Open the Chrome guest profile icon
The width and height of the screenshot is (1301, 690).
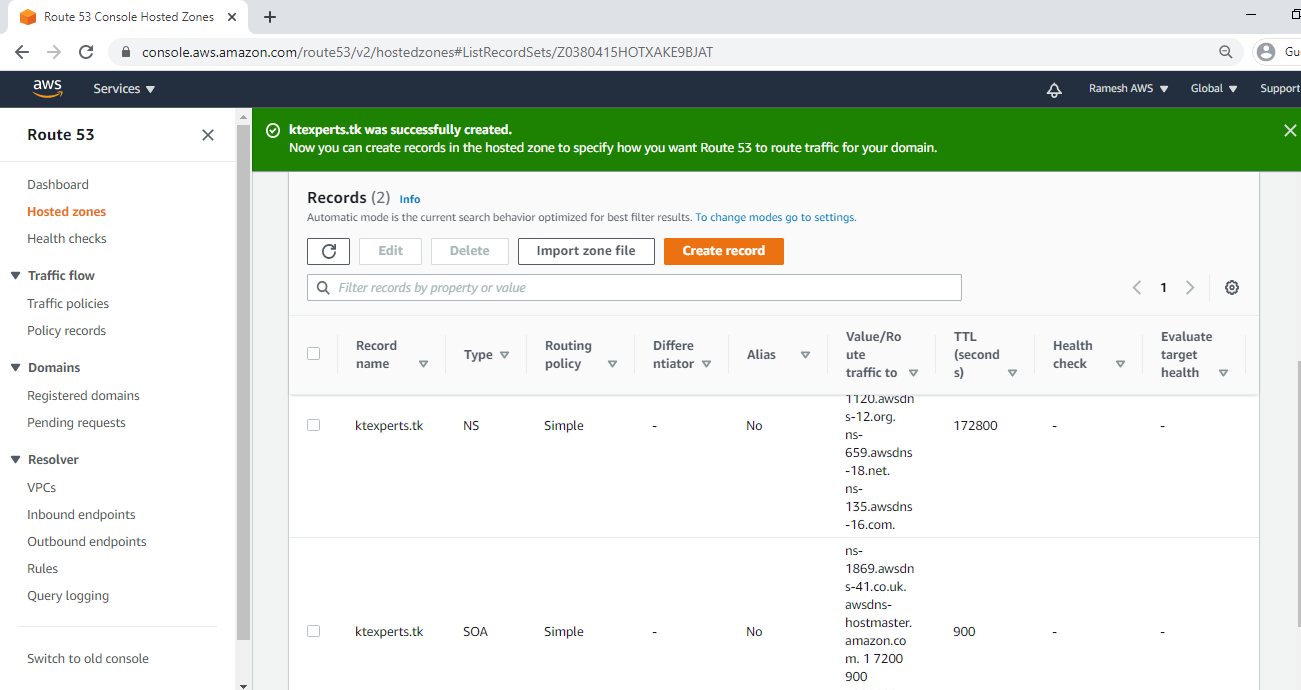click(1267, 52)
